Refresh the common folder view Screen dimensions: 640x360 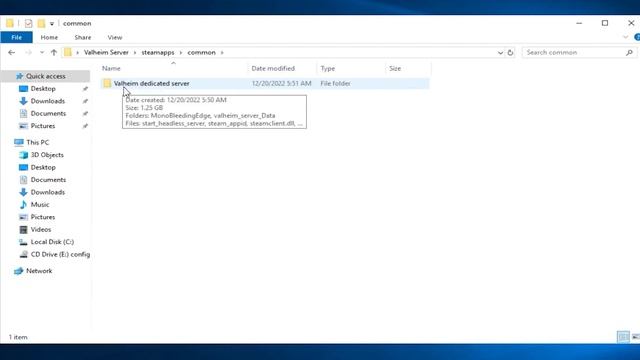[x=510, y=52]
